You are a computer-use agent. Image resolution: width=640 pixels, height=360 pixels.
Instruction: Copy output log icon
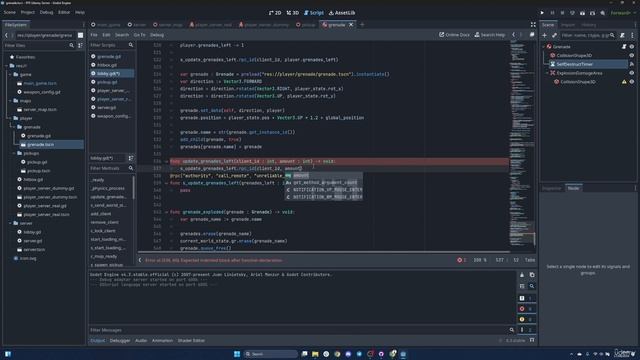532,275
